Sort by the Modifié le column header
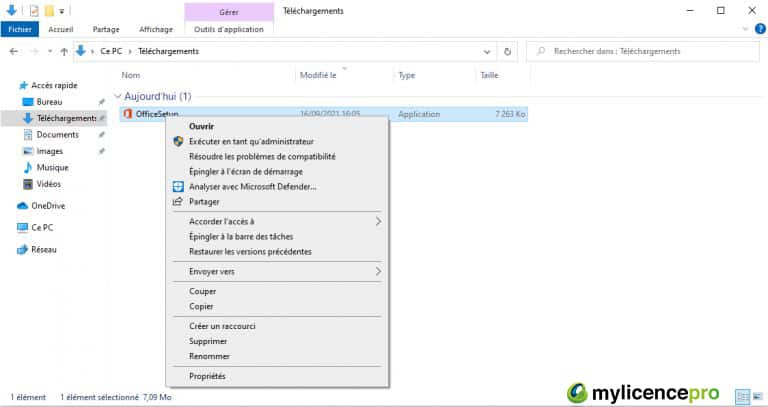Screen dimensions: 768x407 (318, 75)
